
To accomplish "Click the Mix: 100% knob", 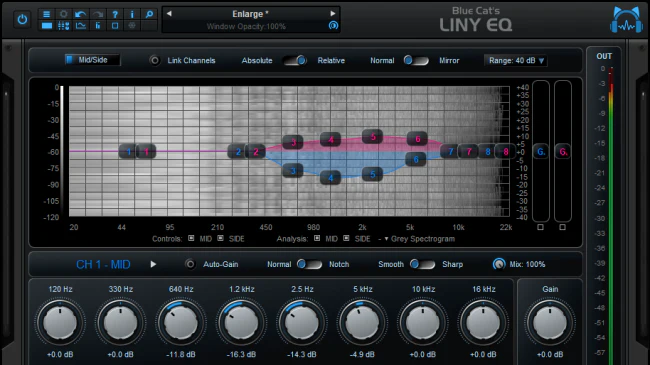I will point(499,264).
